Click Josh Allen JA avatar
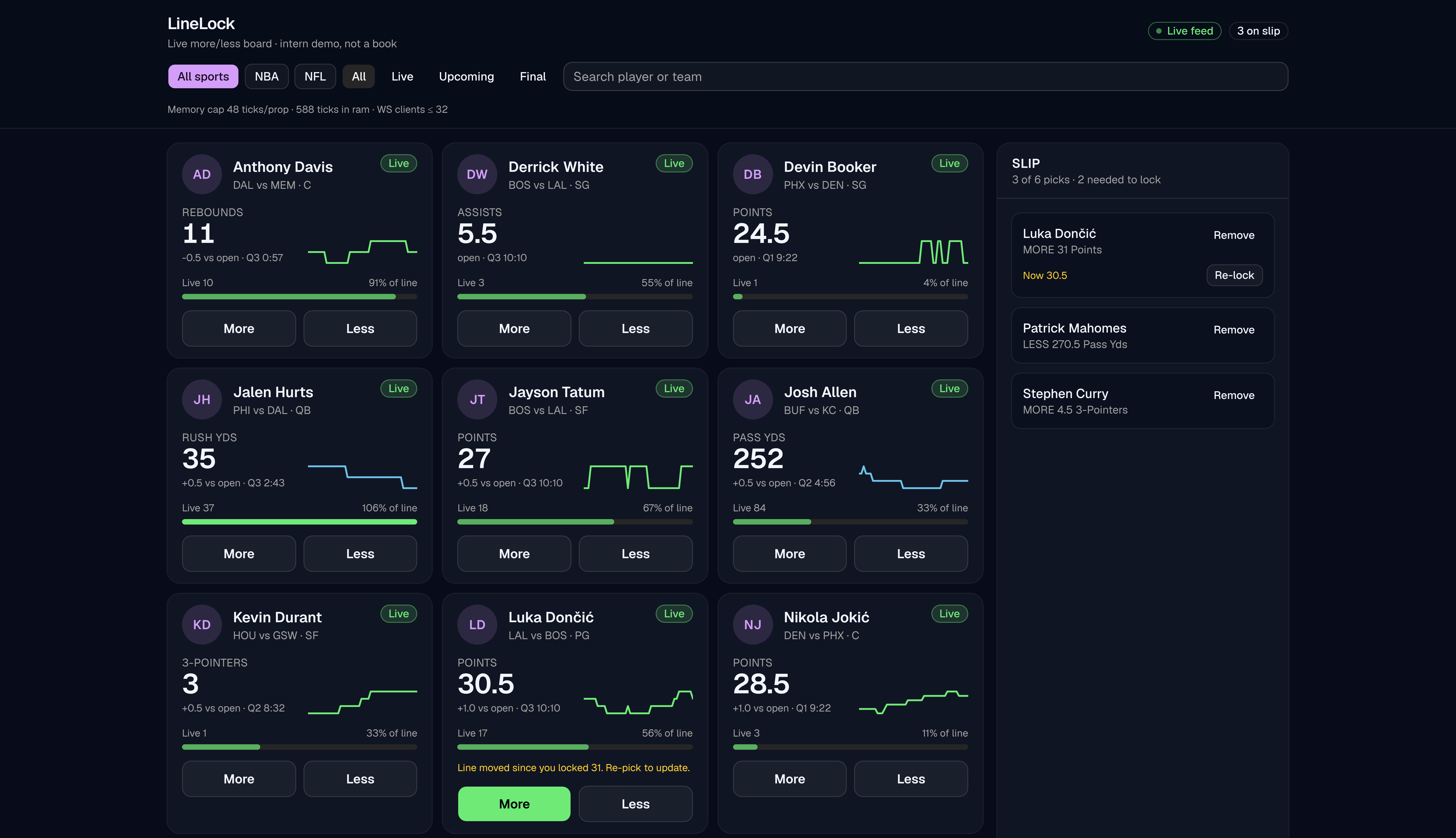This screenshot has width=1456, height=838. (753, 399)
